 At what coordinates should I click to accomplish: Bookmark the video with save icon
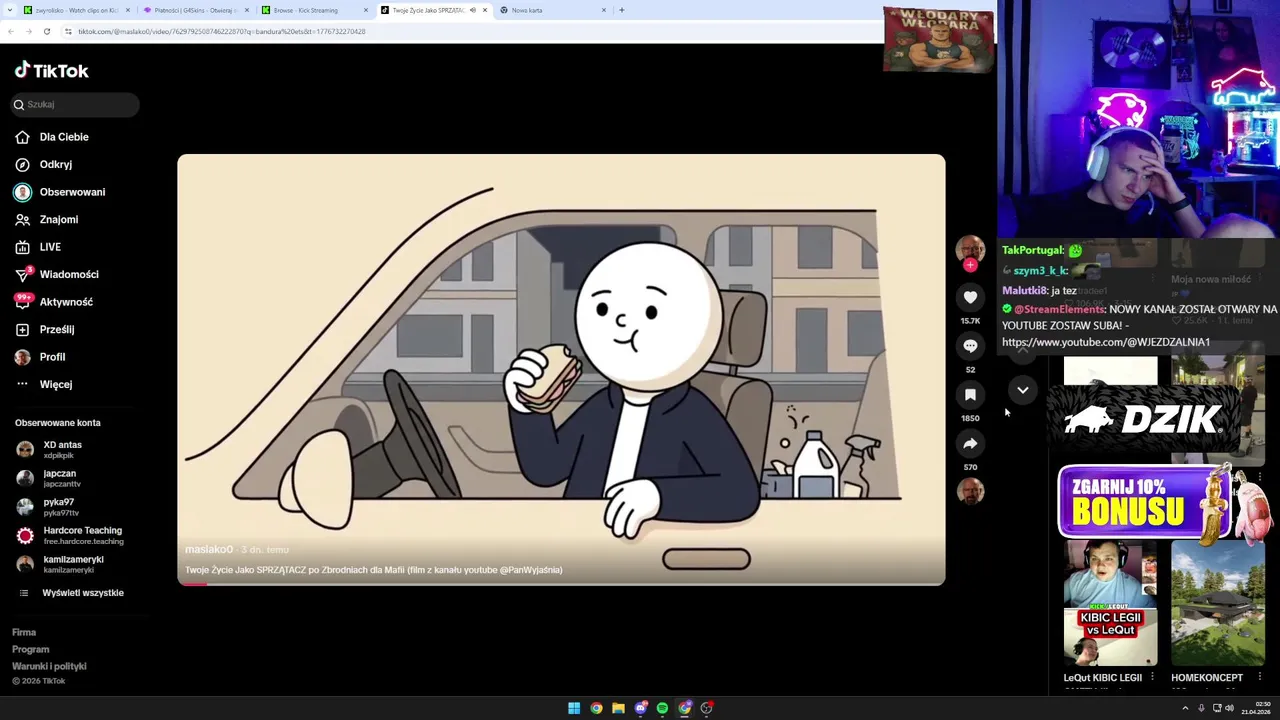(970, 395)
